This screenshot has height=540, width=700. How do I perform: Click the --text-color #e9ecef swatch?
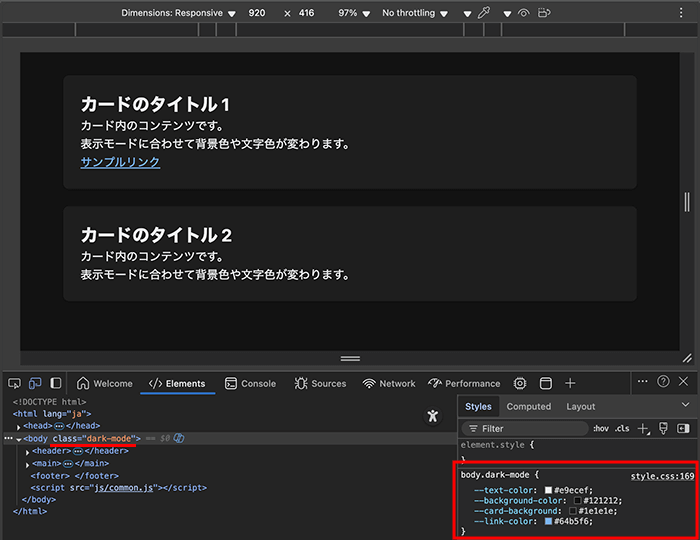coord(548,490)
